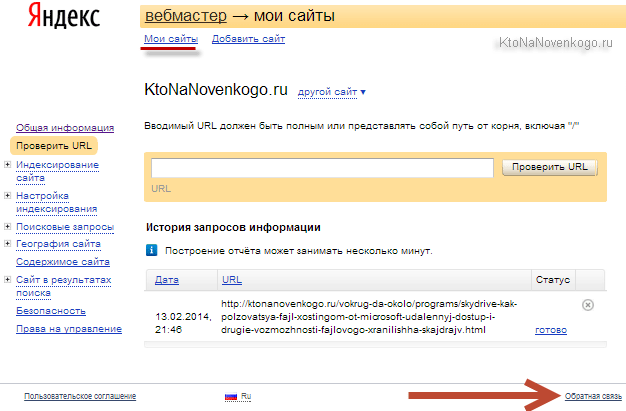Open Права на управление link
Image resolution: width=626 pixels, height=411 pixels.
(x=69, y=329)
